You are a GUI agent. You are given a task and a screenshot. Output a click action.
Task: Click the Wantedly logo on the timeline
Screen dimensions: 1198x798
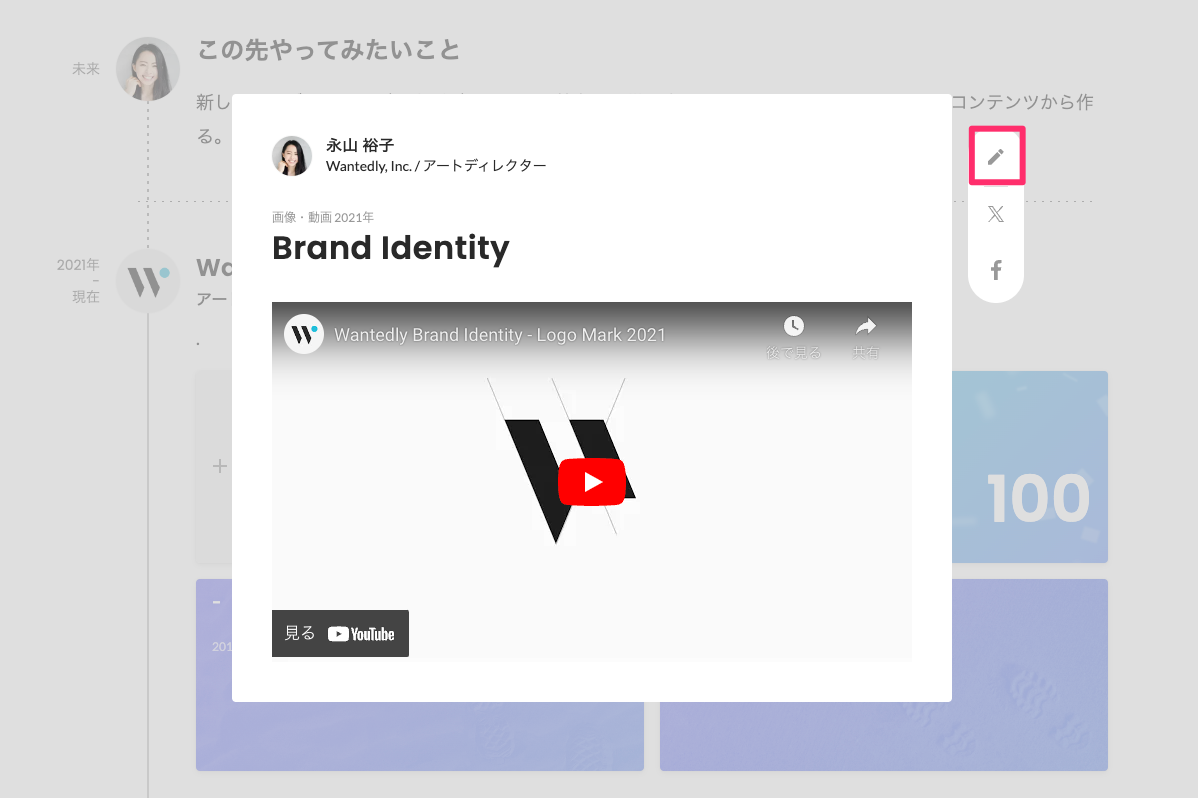click(x=147, y=281)
